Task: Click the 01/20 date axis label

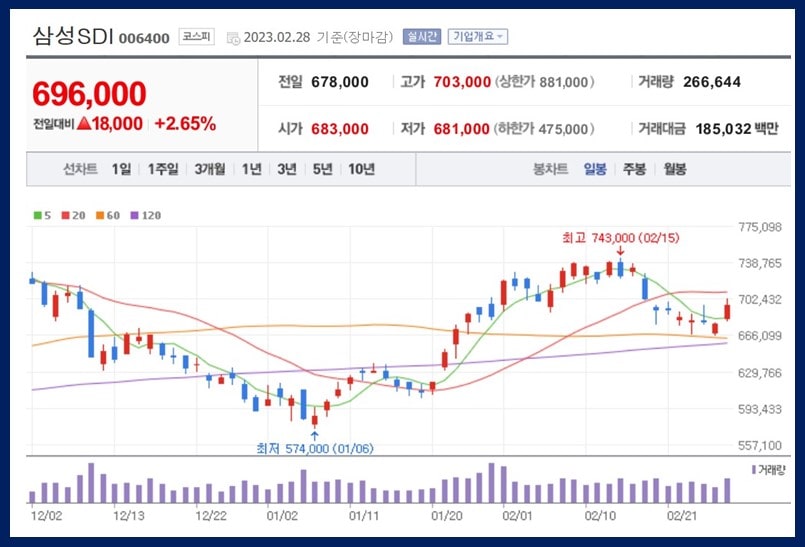Action: [x=447, y=516]
